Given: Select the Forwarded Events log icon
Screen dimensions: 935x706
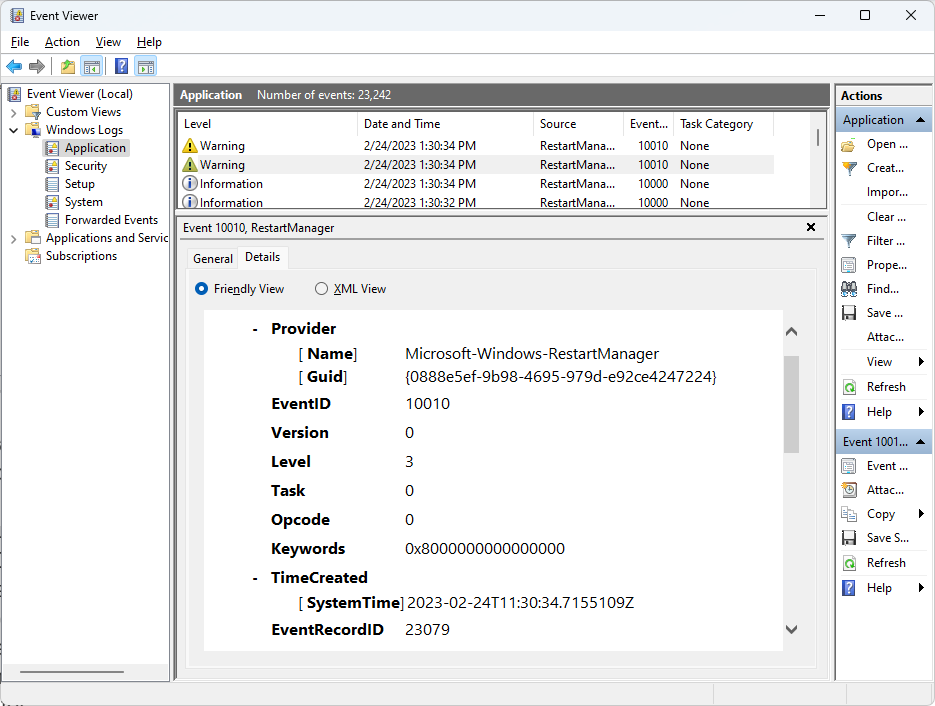Looking at the screenshot, I should click(52, 220).
